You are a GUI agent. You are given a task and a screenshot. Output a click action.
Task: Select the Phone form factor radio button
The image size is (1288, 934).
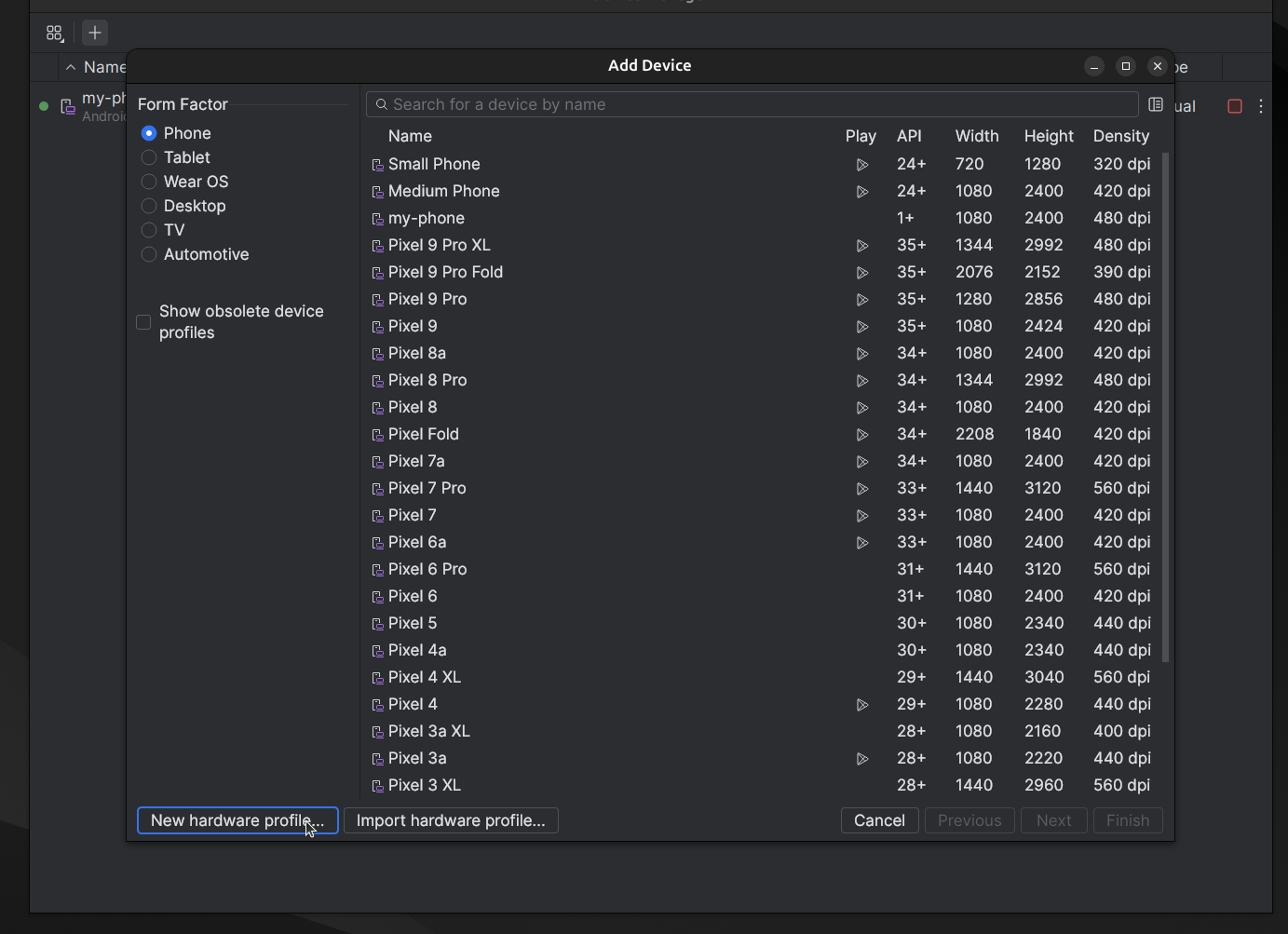coord(149,133)
